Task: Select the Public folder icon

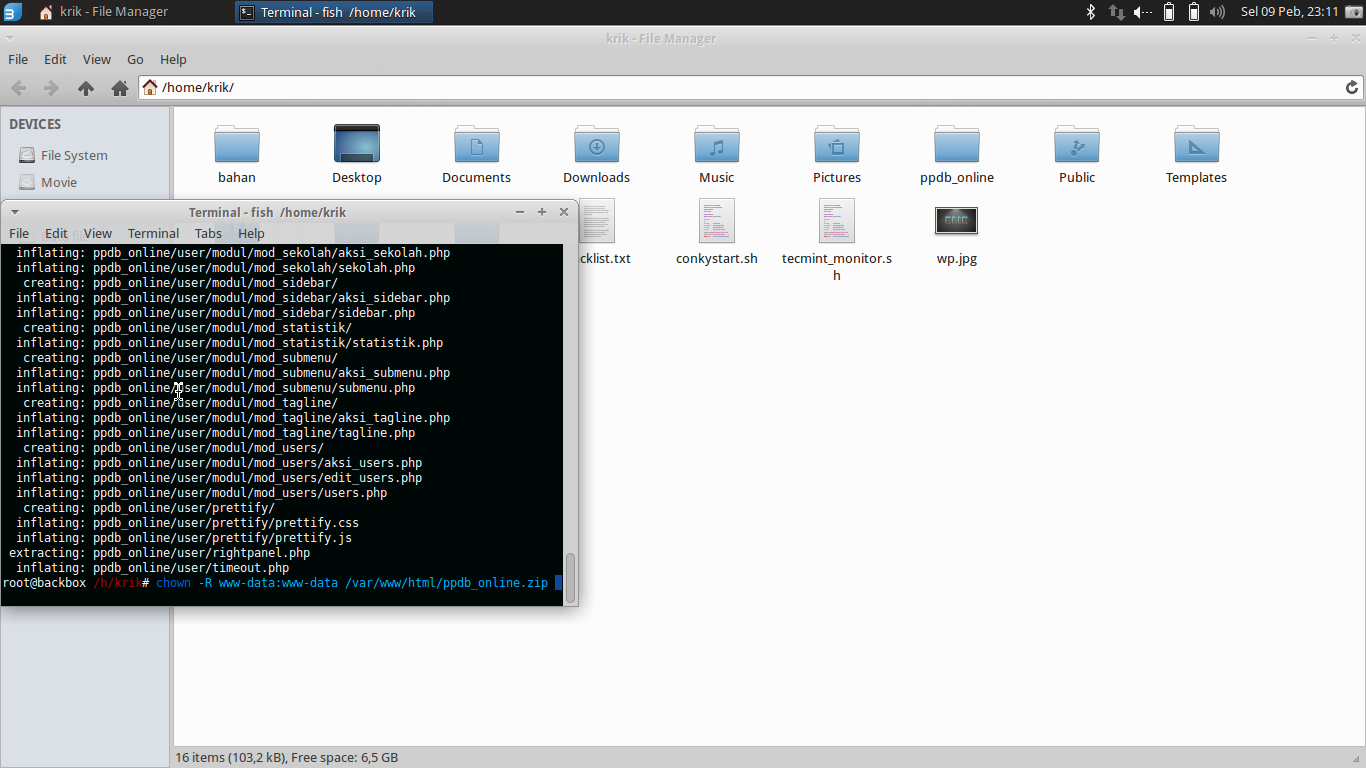Action: tap(1077, 144)
